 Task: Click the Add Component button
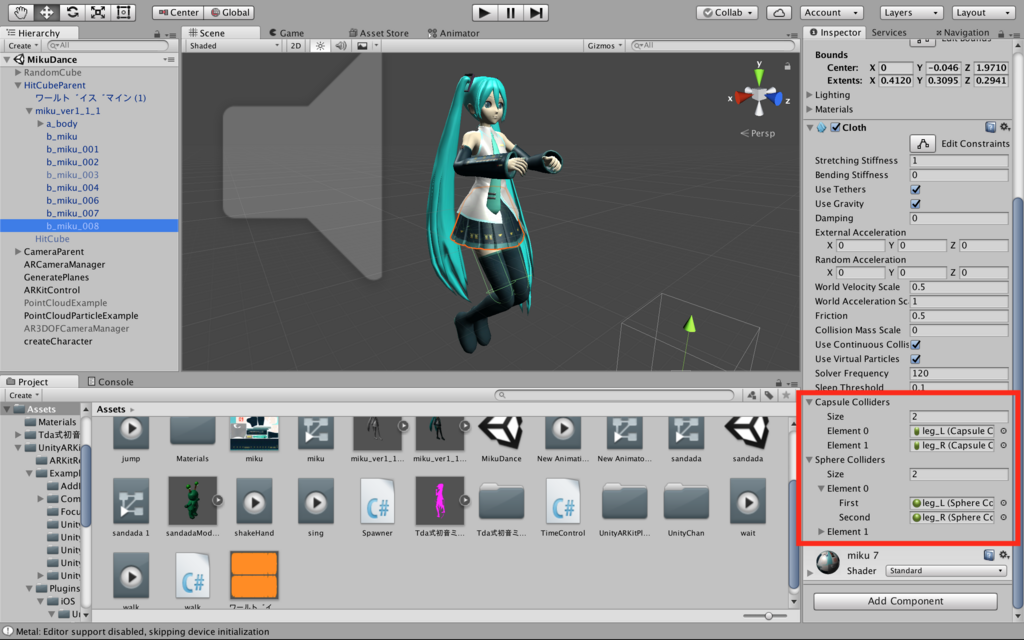pos(905,601)
